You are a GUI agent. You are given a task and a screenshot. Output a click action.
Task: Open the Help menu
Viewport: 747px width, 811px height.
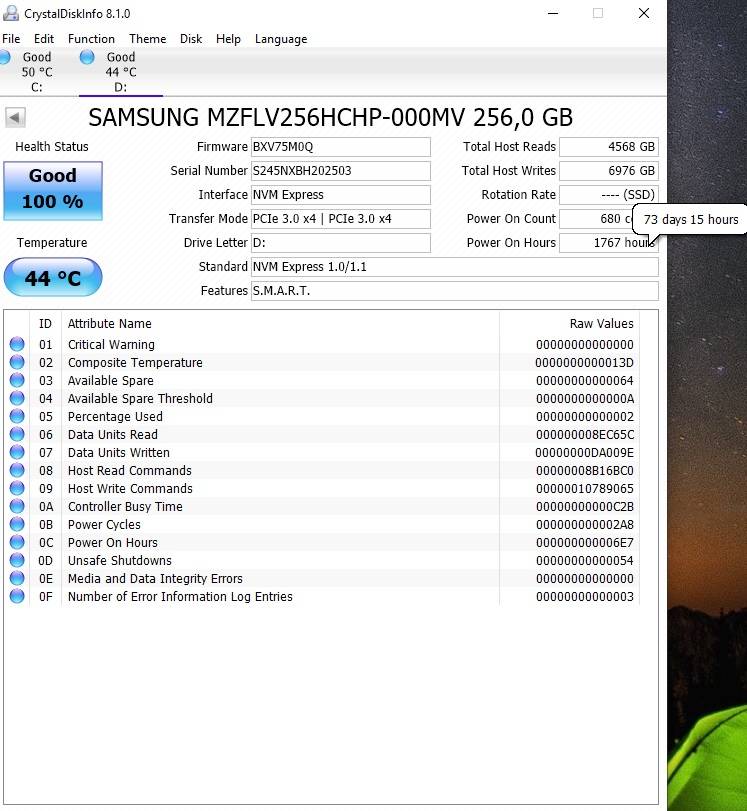(x=228, y=39)
